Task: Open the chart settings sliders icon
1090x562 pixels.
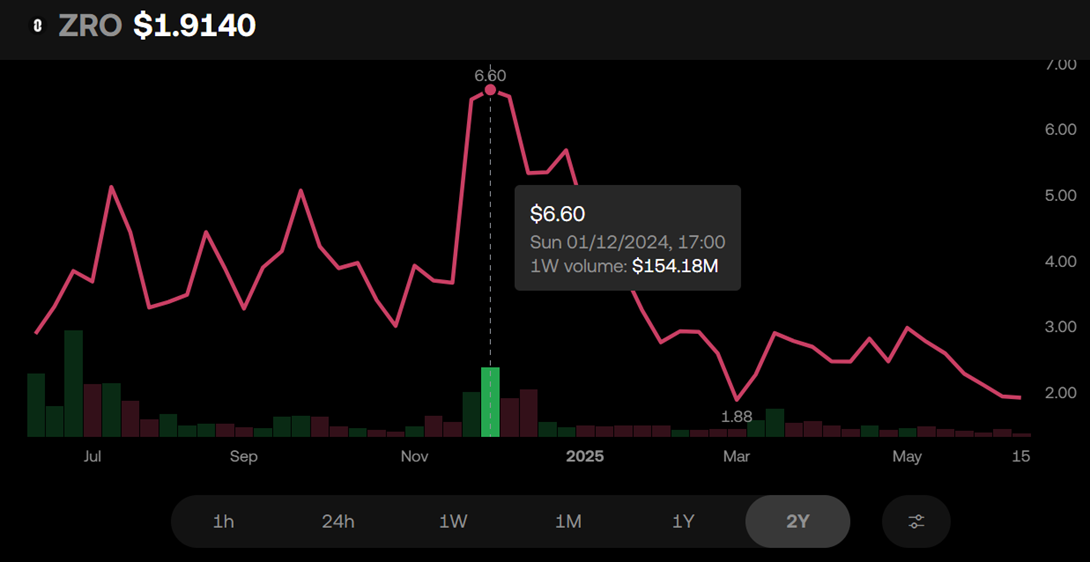Action: [x=916, y=521]
